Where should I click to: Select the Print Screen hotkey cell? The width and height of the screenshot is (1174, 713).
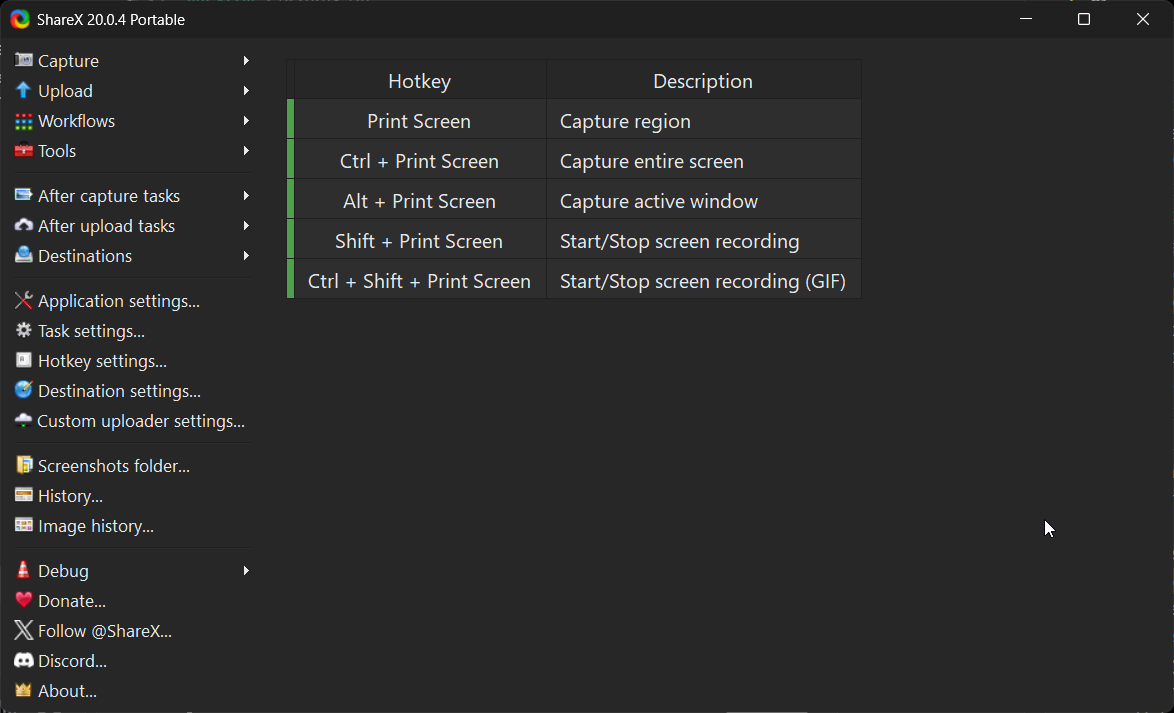419,121
